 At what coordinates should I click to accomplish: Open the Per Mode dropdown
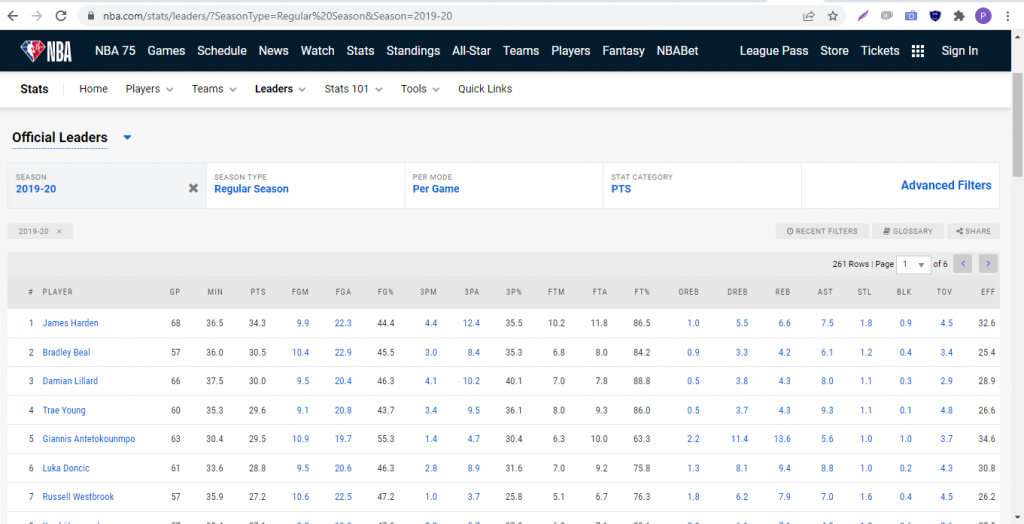click(504, 186)
